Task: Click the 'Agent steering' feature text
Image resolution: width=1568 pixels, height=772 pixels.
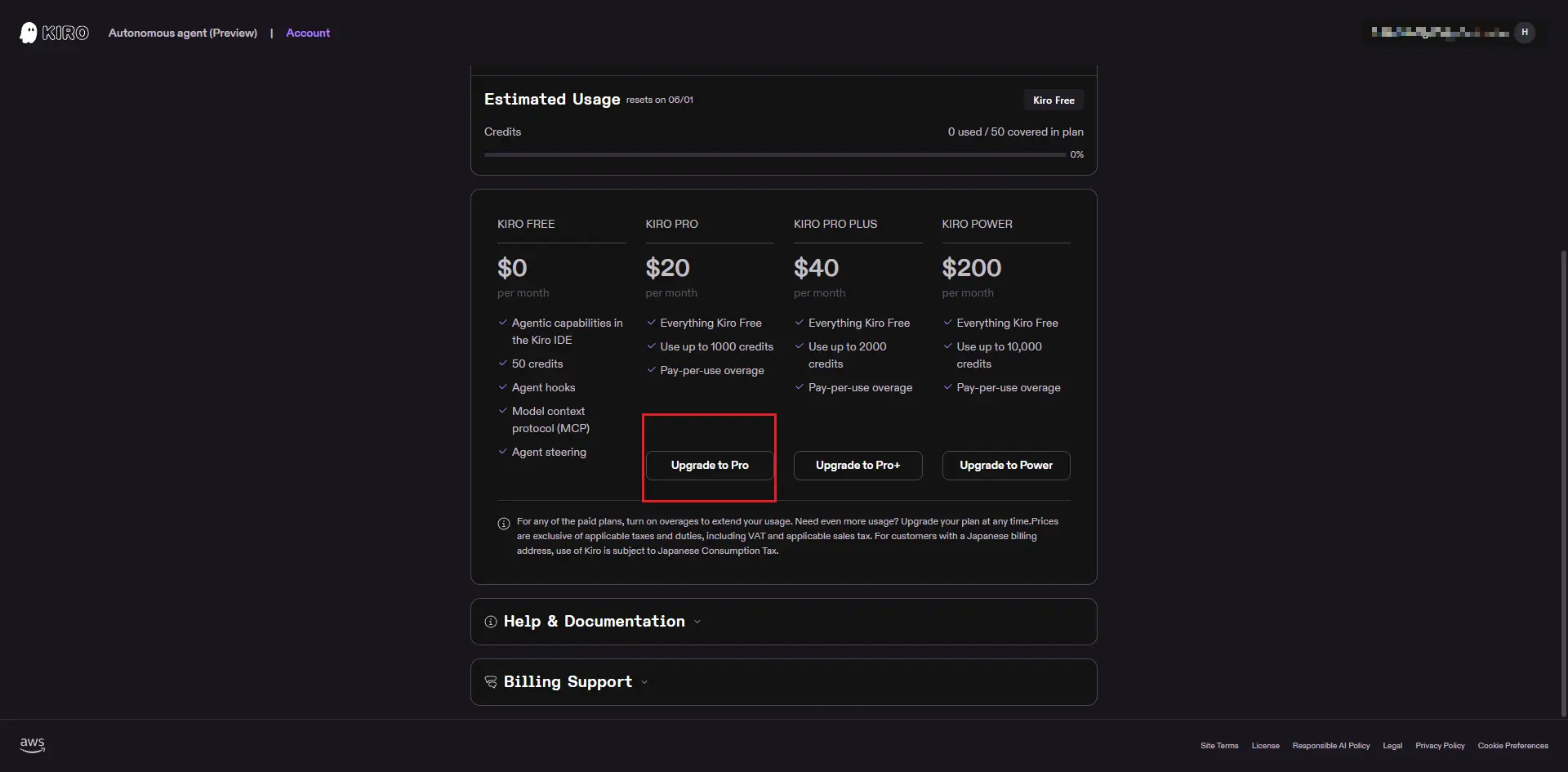Action: point(549,453)
